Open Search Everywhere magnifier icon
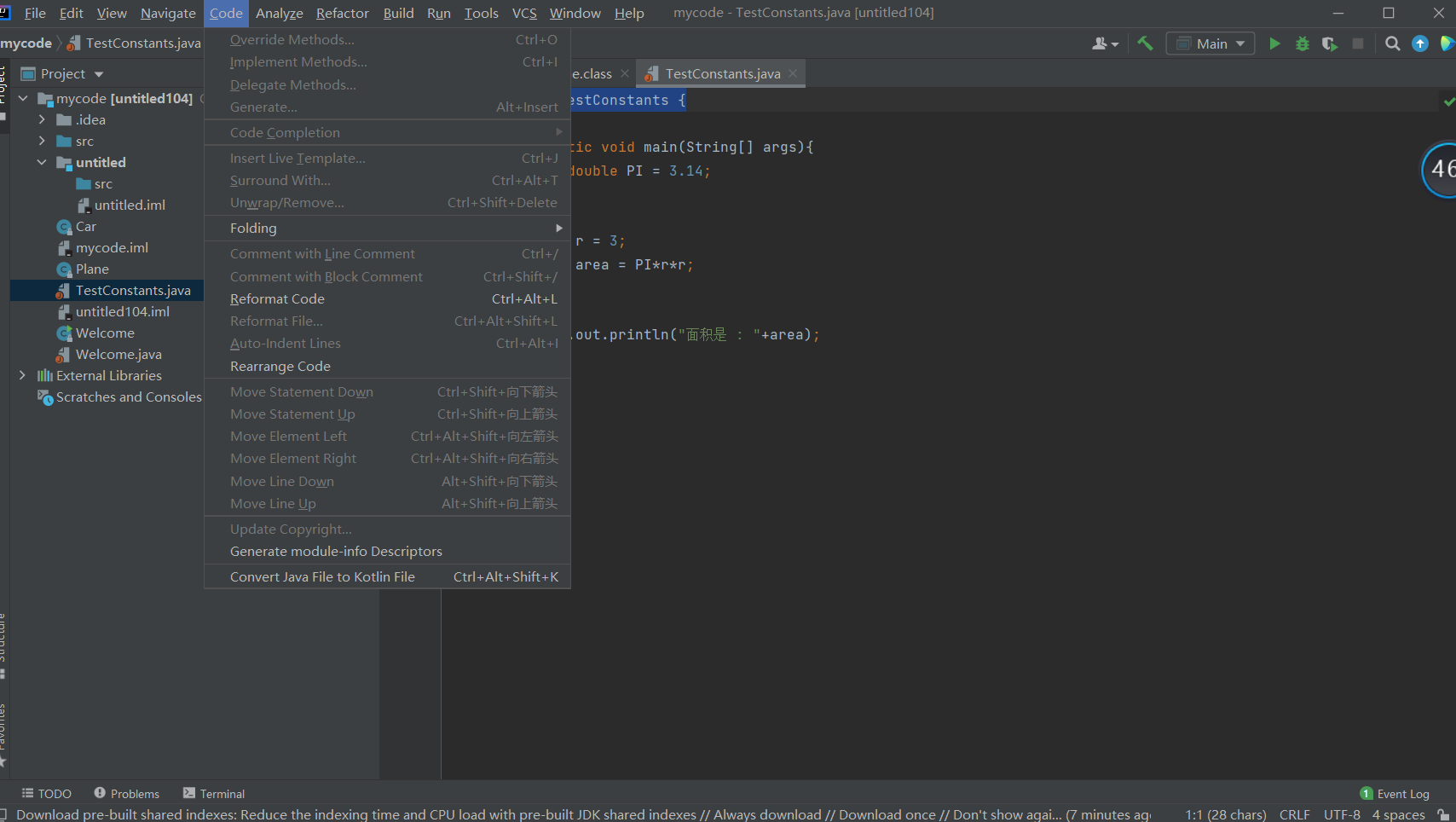 click(1392, 43)
